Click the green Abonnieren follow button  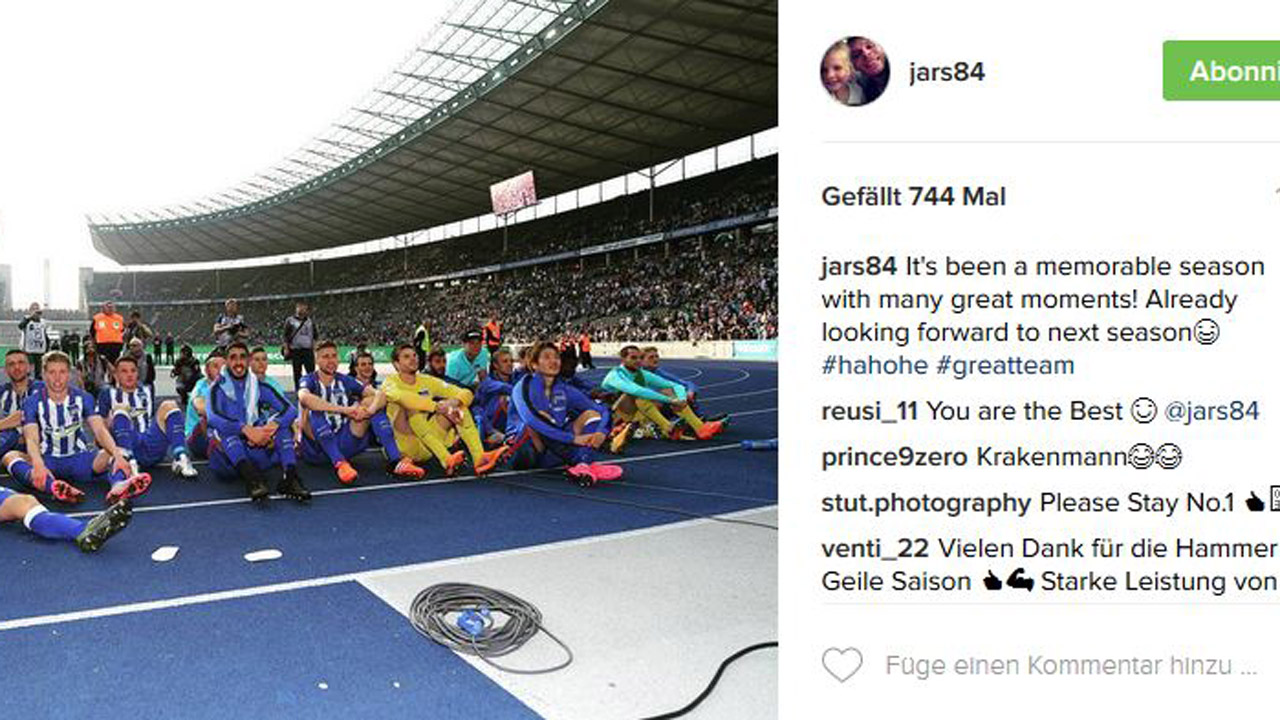(x=1221, y=71)
